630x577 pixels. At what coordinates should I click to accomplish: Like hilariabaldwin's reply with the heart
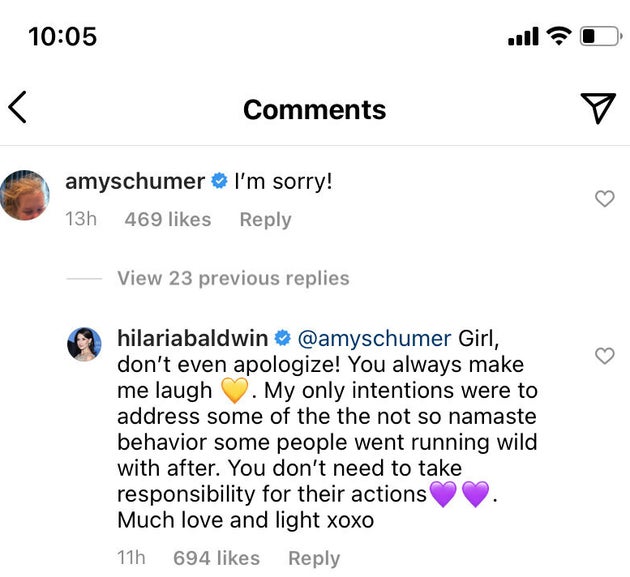(x=604, y=355)
